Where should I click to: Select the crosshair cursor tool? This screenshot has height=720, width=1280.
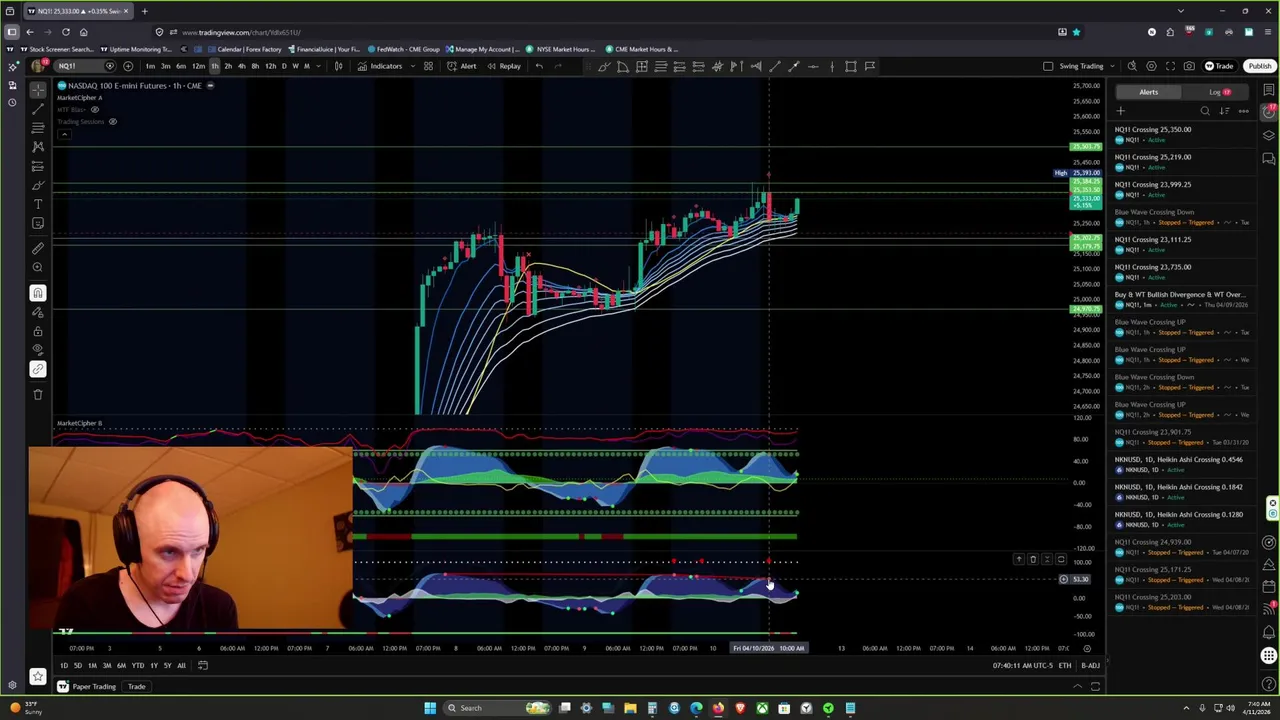38,90
